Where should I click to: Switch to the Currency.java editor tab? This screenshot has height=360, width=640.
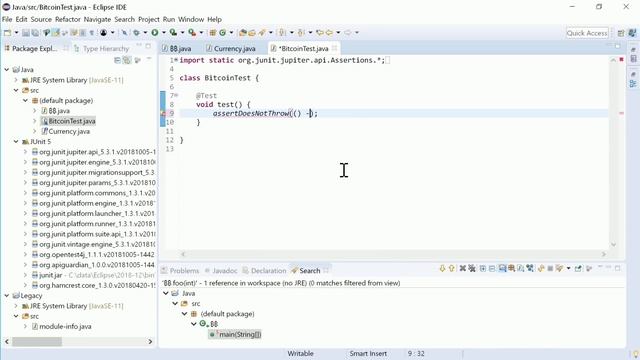click(x=231, y=48)
